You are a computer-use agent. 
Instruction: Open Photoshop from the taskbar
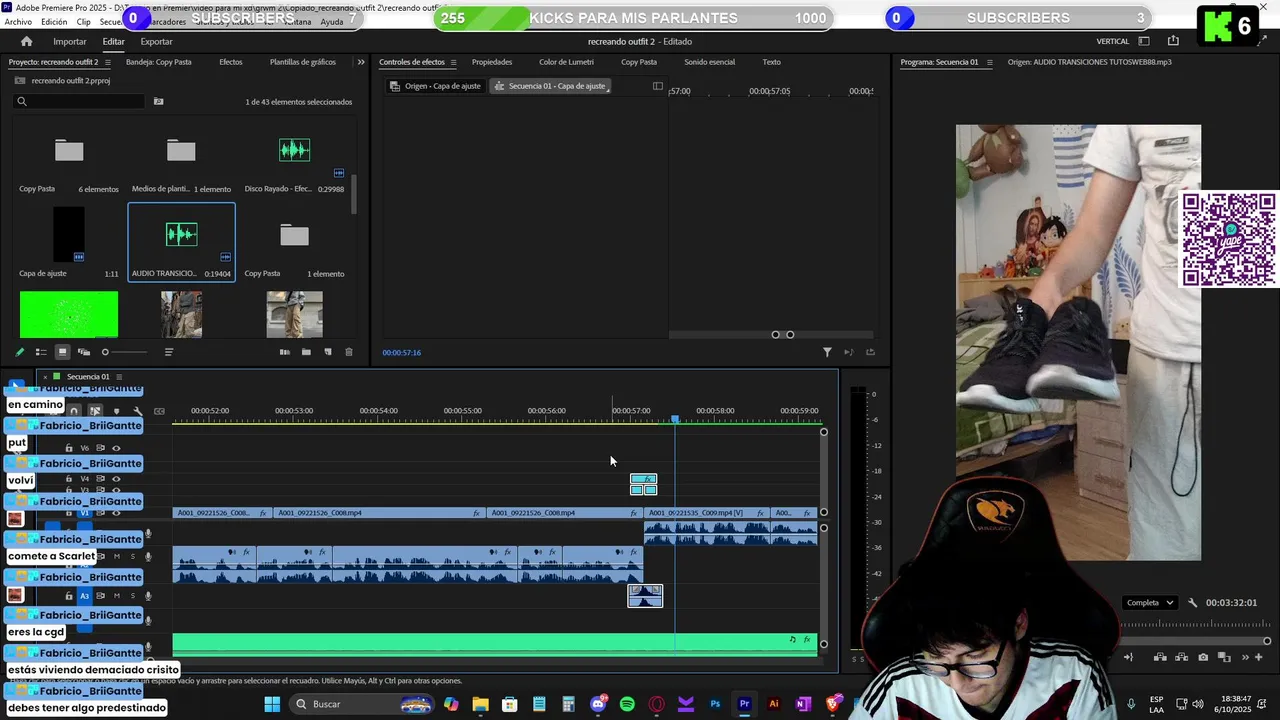tap(715, 704)
